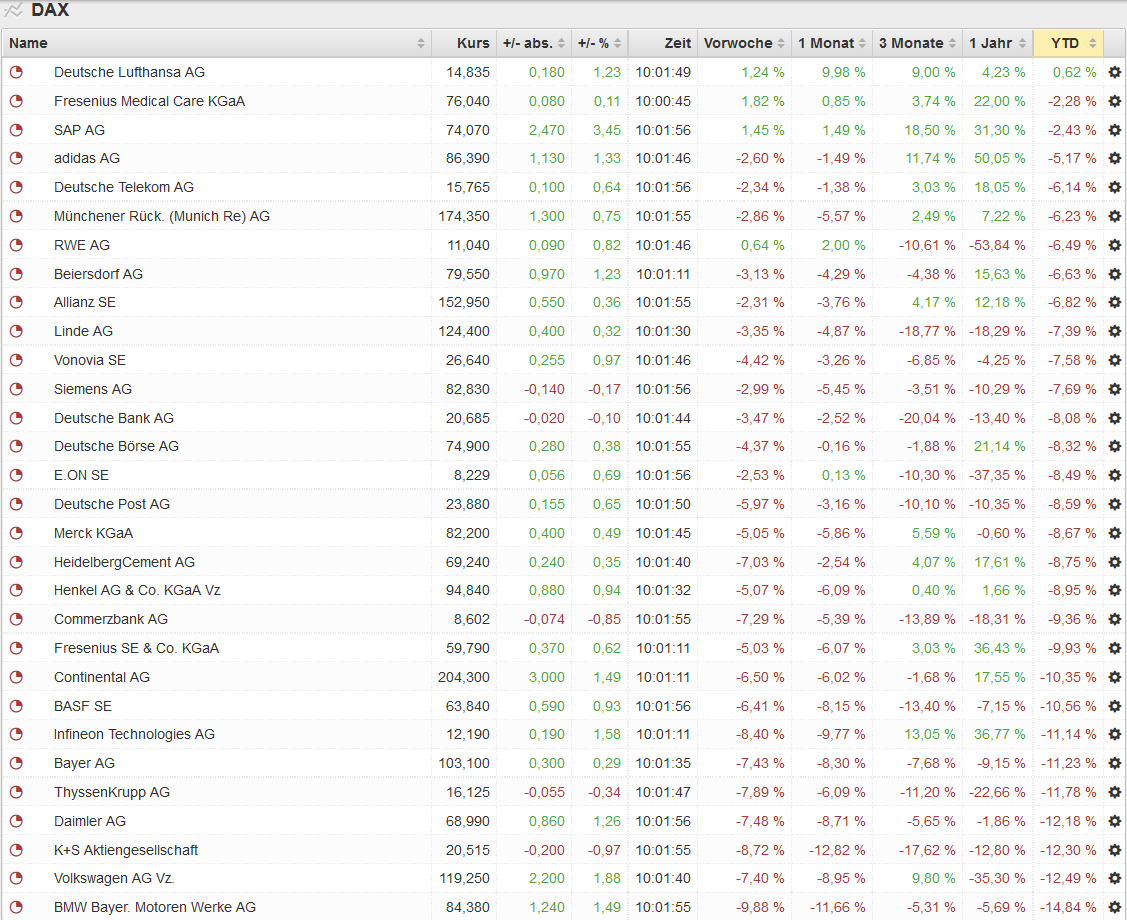Open the Henkel AG & Co. KGaA Vz link
This screenshot has height=920, width=1127.
(x=137, y=591)
